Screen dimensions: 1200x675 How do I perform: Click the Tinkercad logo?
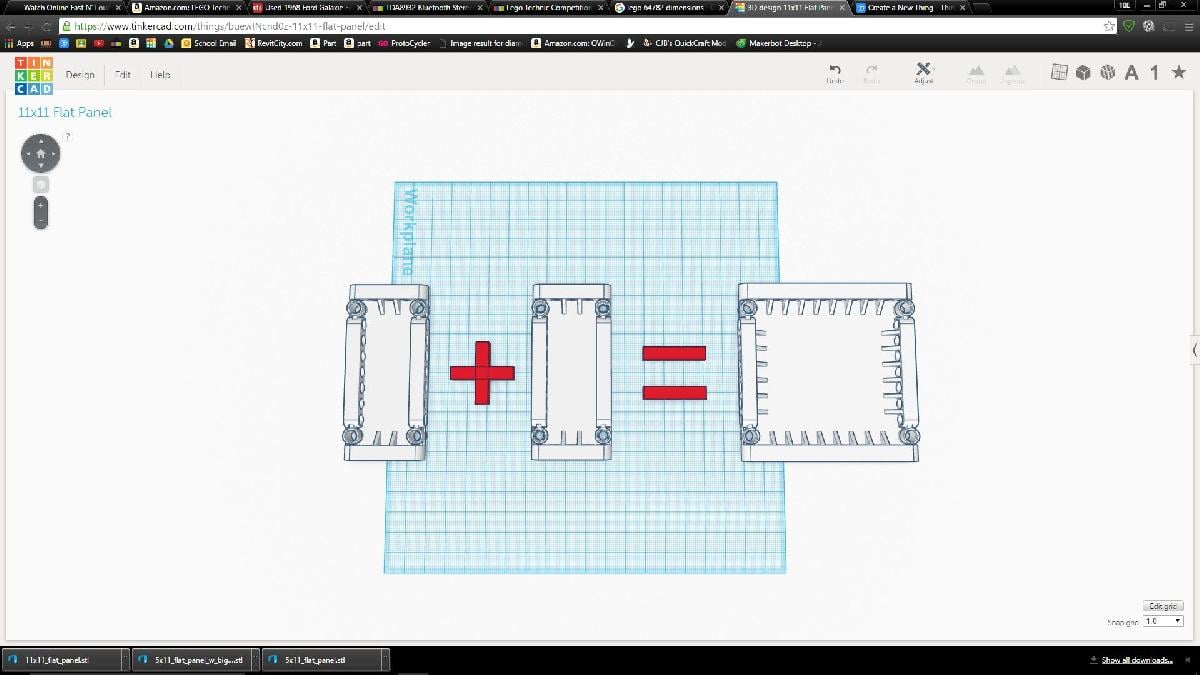click(34, 76)
